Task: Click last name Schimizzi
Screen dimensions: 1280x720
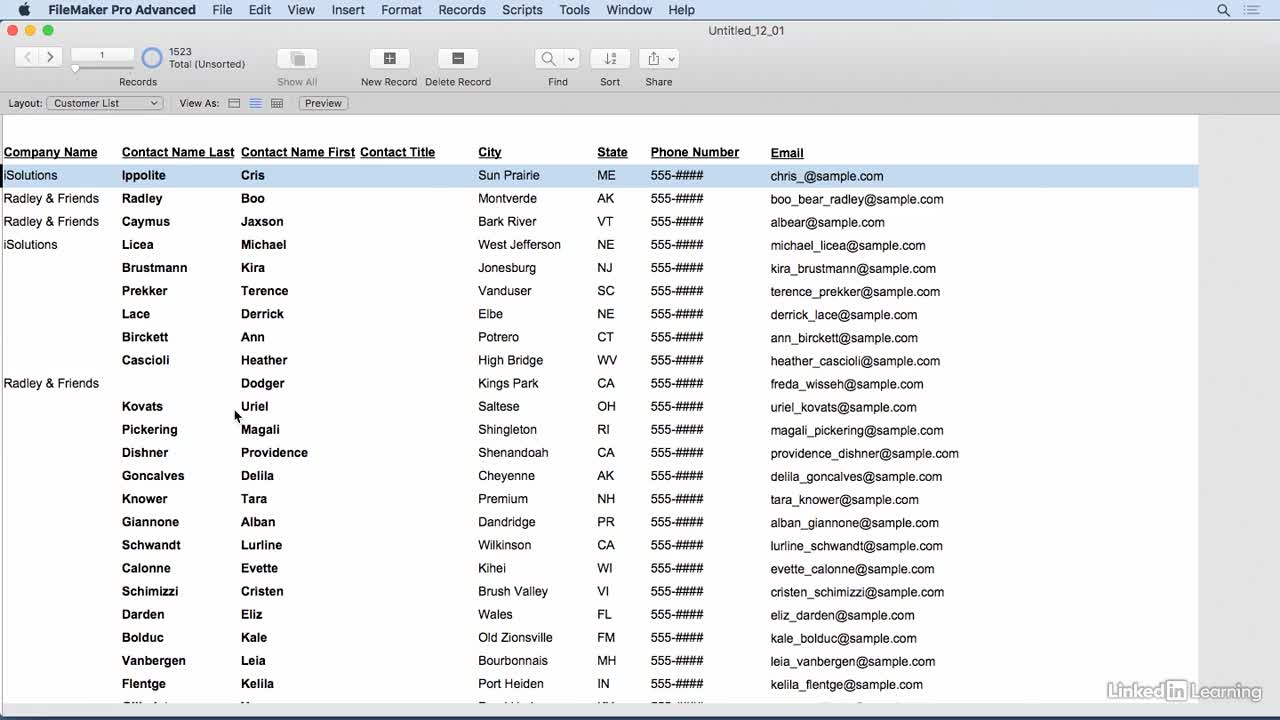Action: pyautogui.click(x=152, y=591)
